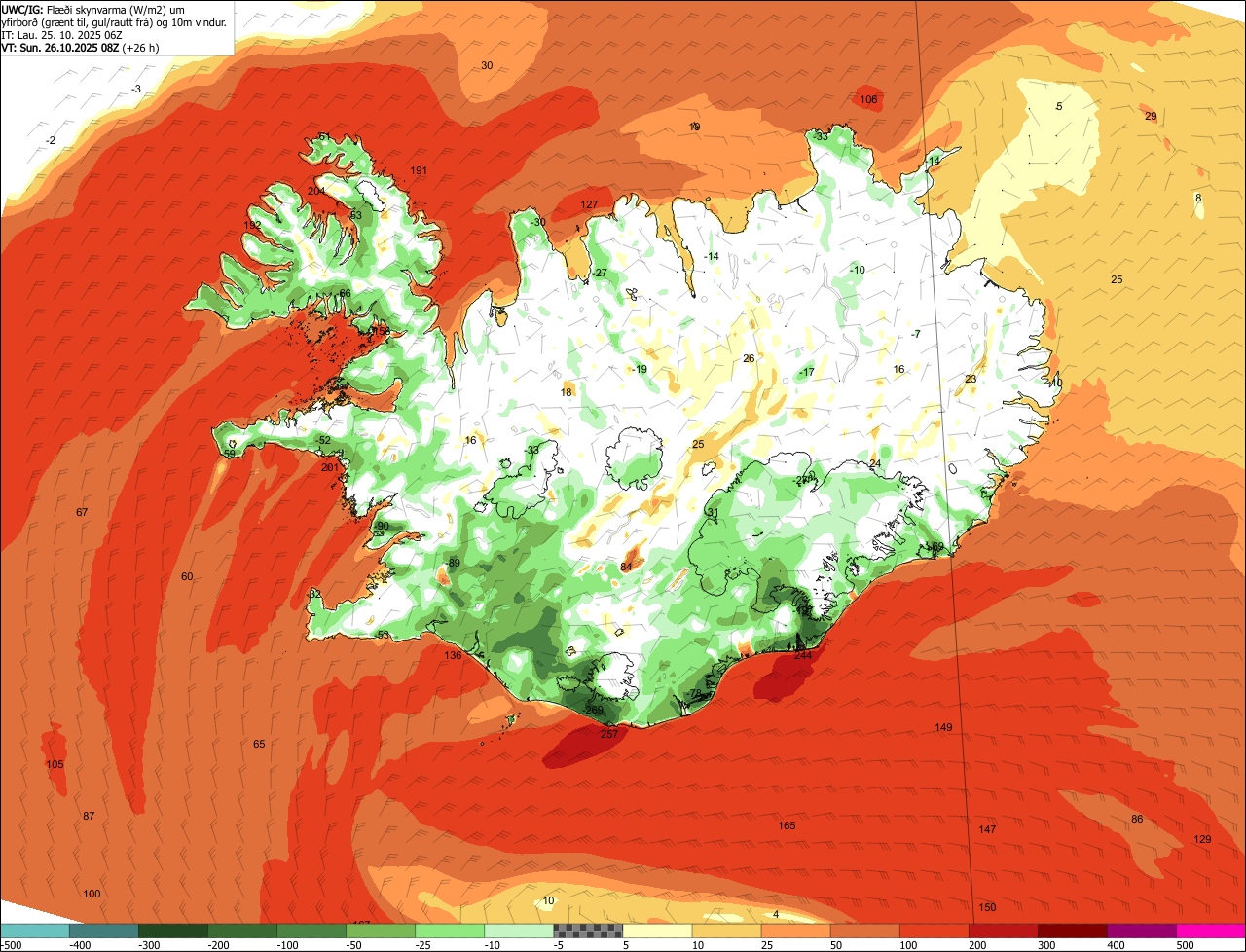This screenshot has width=1246, height=952.
Task: Click the map value -30 on north coast
Action: coord(538,222)
